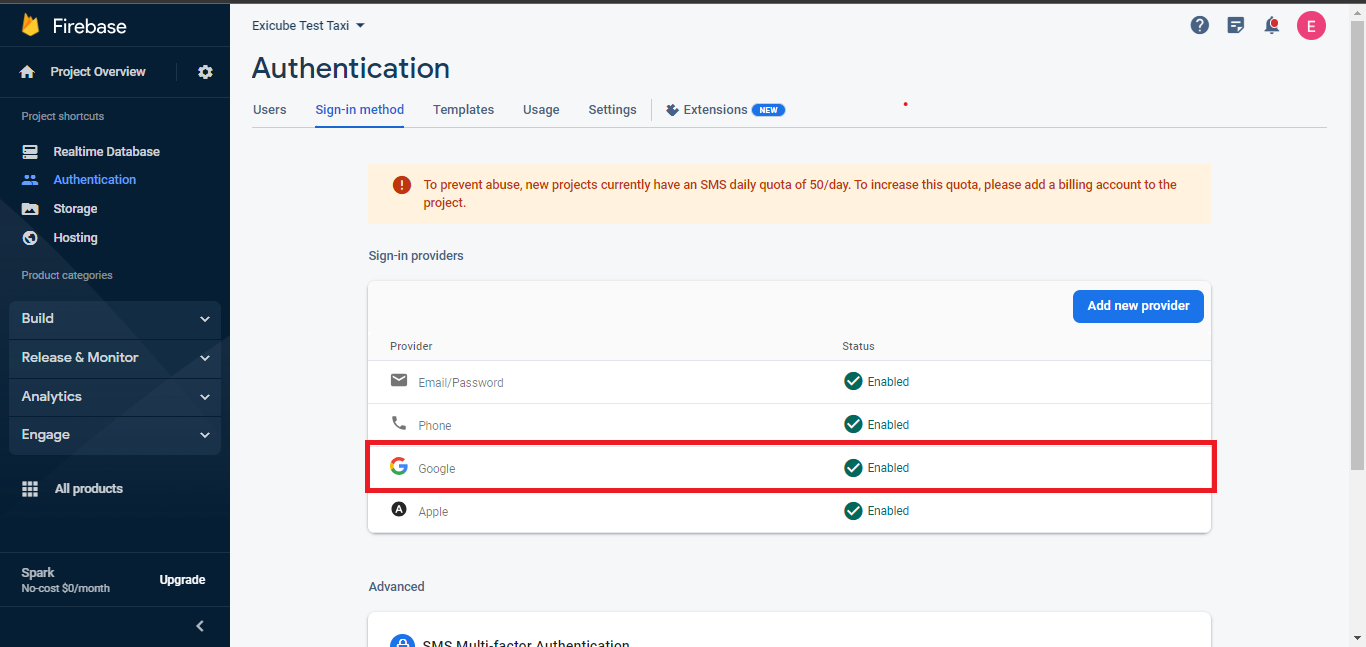
Task: Collapse the sidebar with the chevron
Action: [200, 626]
